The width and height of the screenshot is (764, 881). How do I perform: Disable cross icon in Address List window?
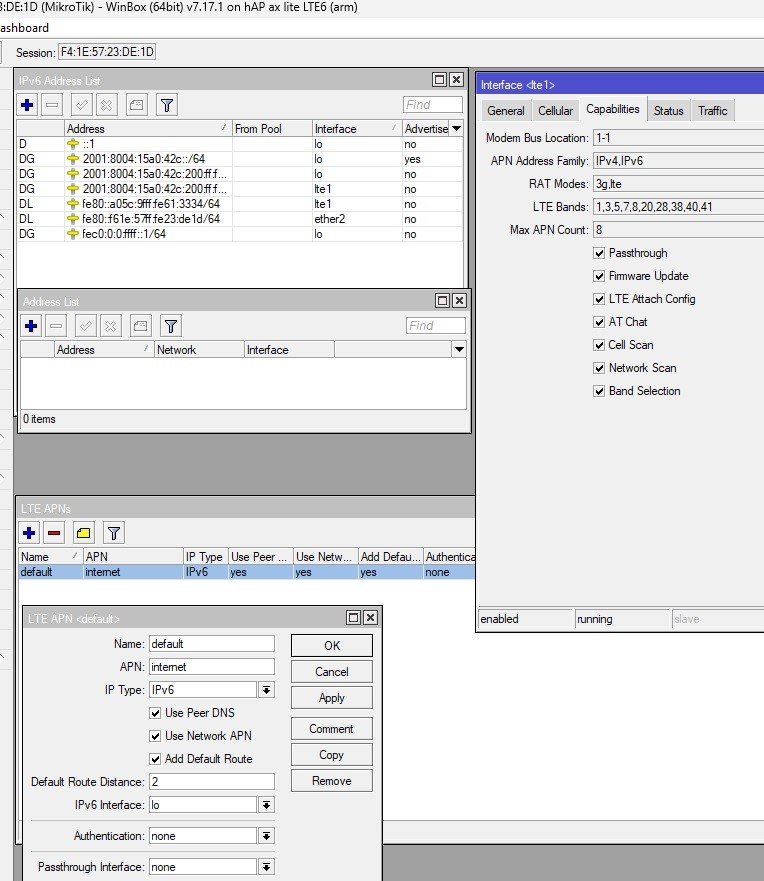tap(111, 326)
